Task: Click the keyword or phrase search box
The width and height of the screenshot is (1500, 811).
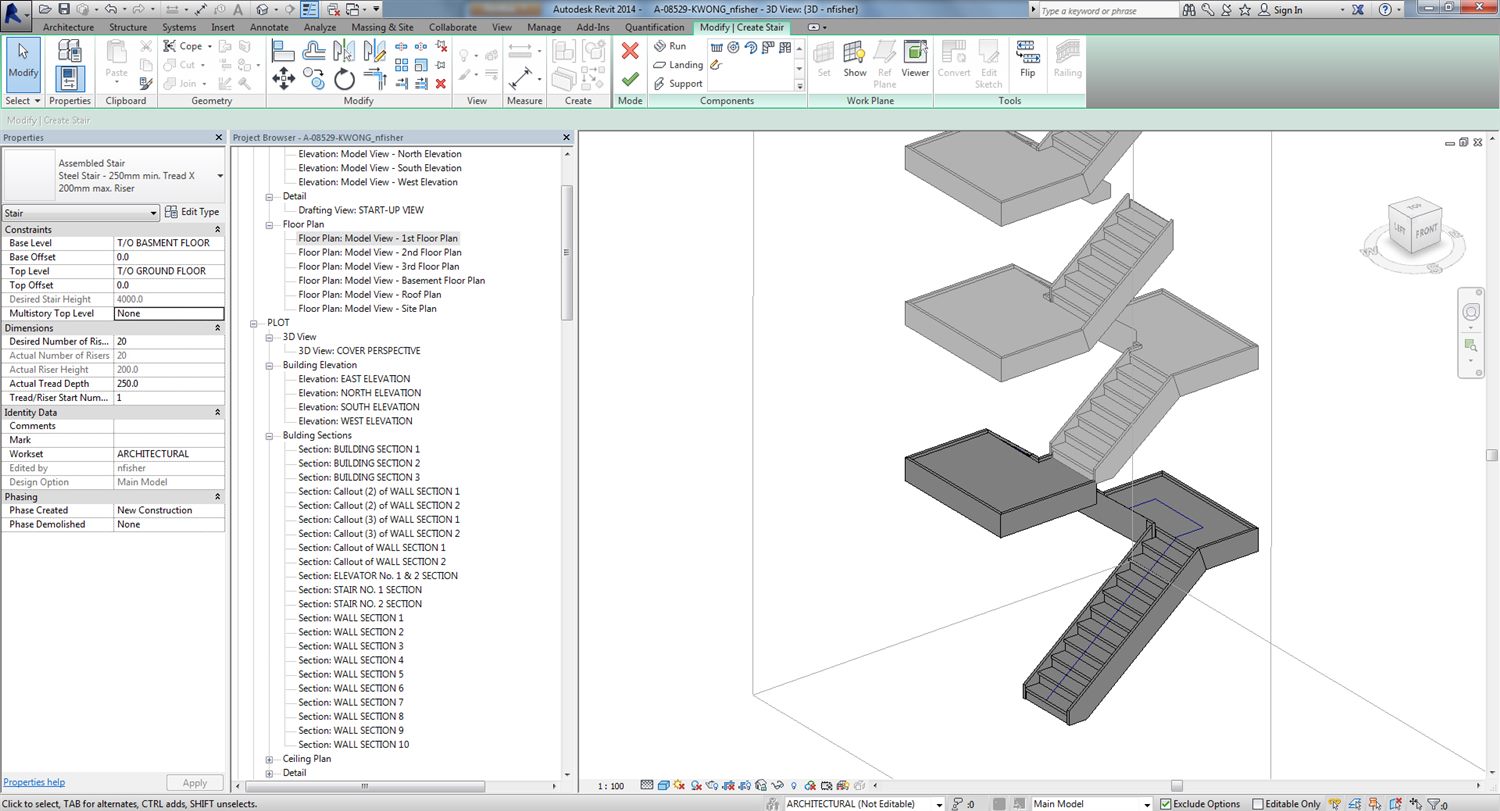Action: (x=1108, y=10)
